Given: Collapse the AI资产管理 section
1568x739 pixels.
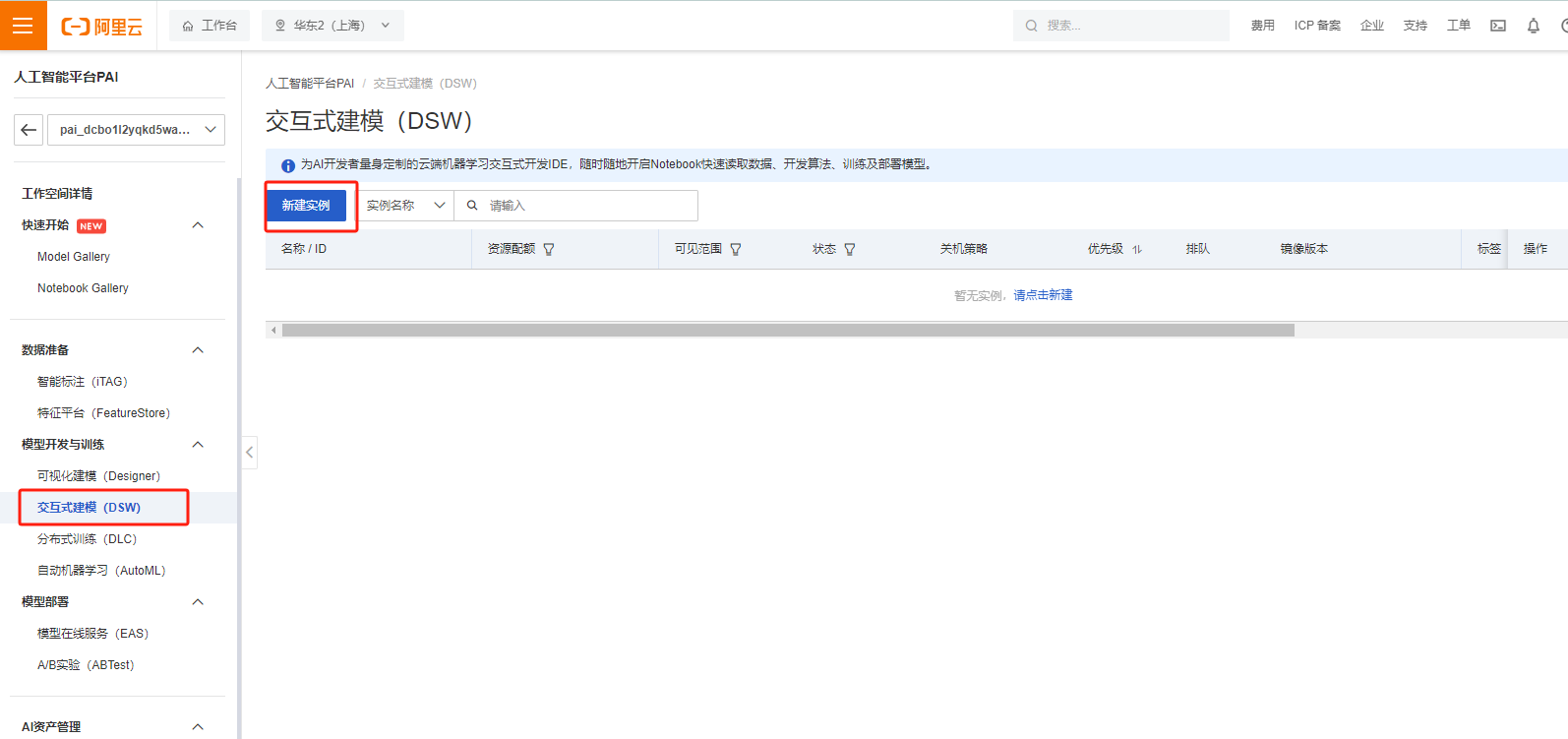Looking at the screenshot, I should [198, 727].
